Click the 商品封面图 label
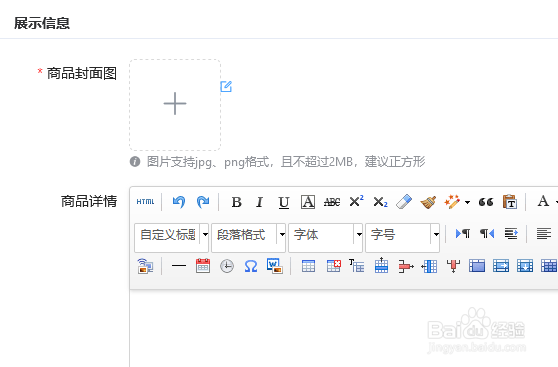 tap(82, 73)
